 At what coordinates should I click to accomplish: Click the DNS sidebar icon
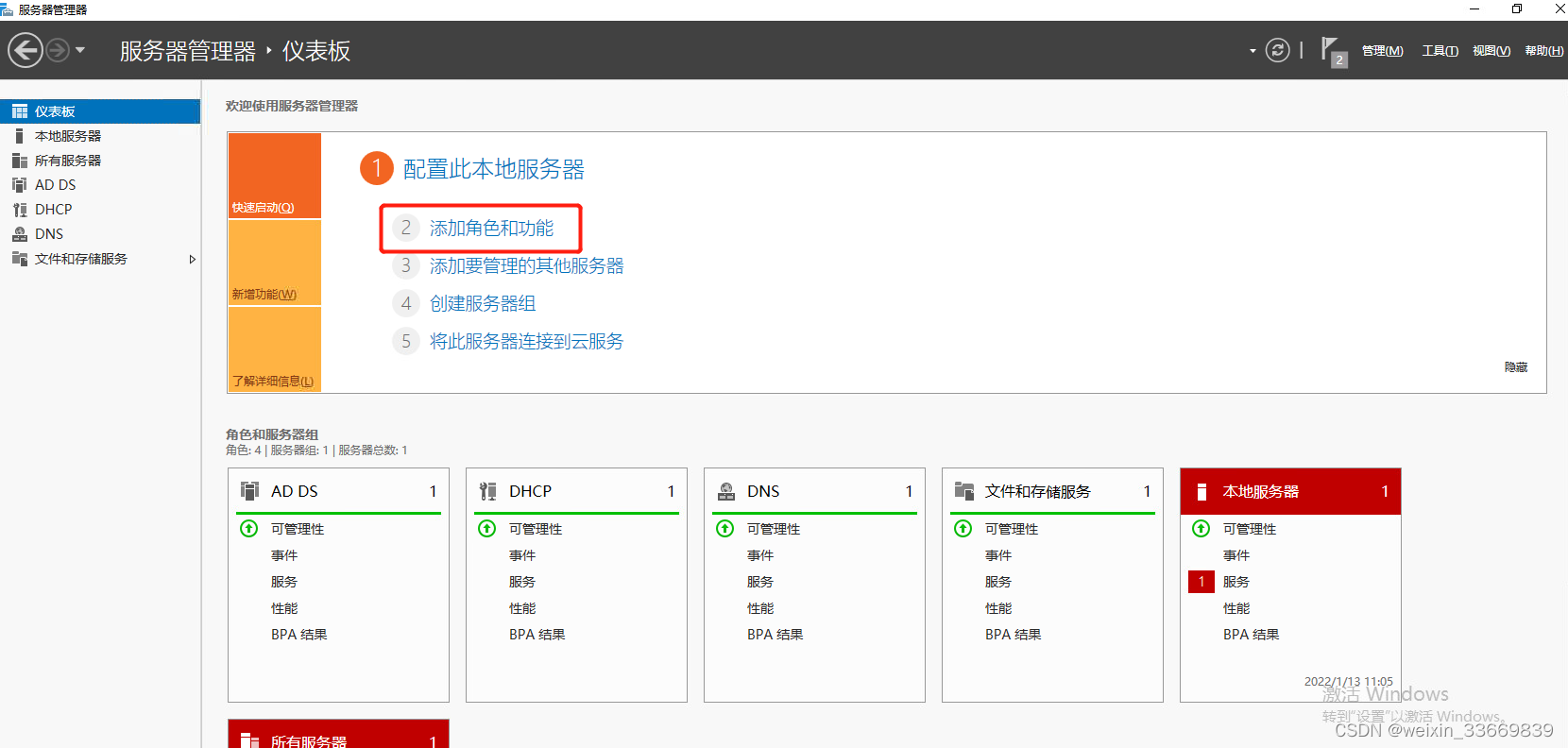[20, 234]
